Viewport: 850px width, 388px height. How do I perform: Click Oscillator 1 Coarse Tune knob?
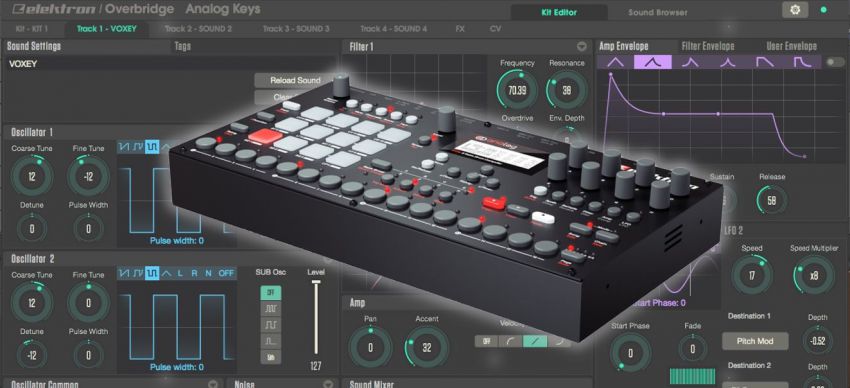click(32, 176)
